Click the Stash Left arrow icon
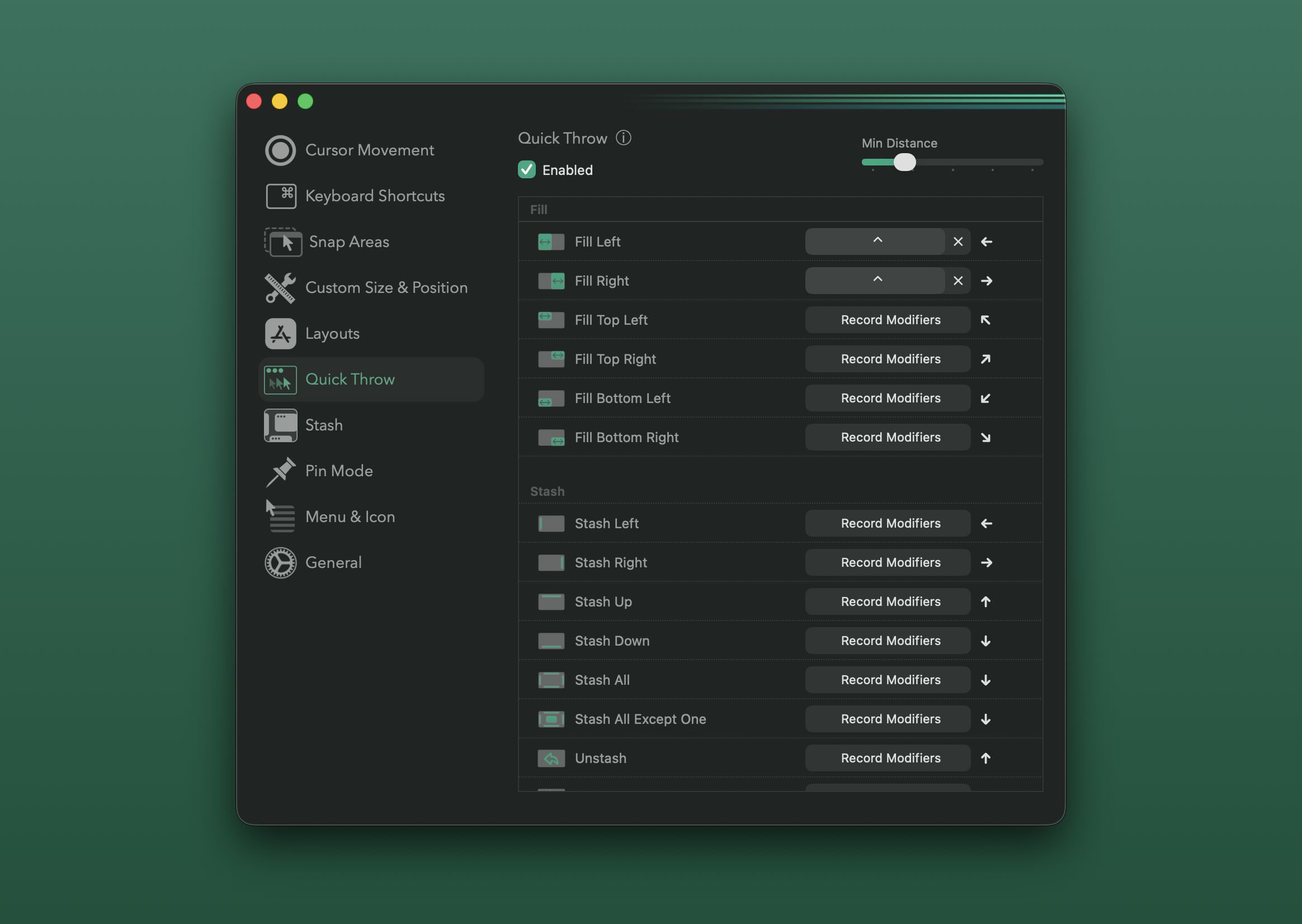The height and width of the screenshot is (924, 1302). pos(987,523)
